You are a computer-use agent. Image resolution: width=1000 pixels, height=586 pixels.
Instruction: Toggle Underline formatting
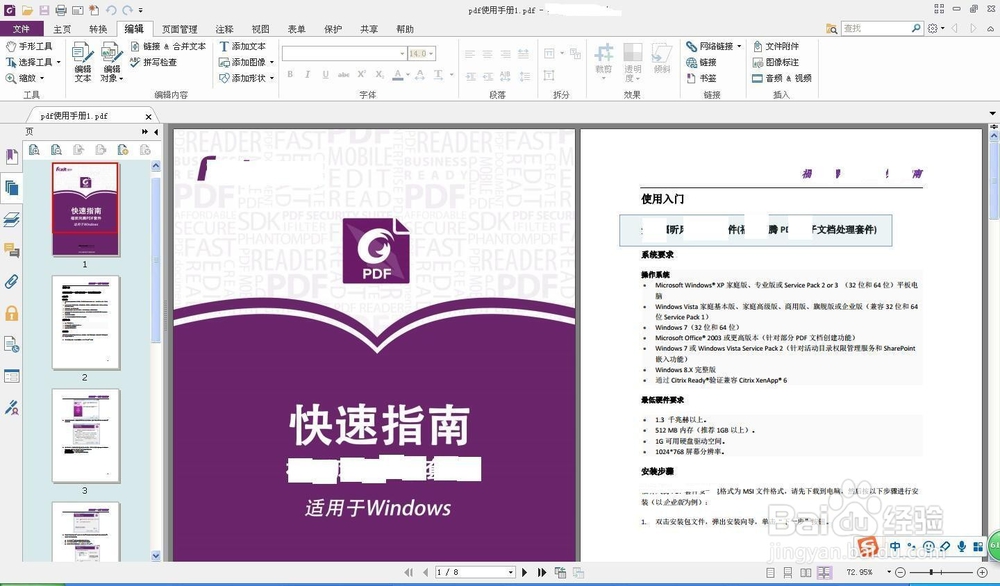(325, 75)
